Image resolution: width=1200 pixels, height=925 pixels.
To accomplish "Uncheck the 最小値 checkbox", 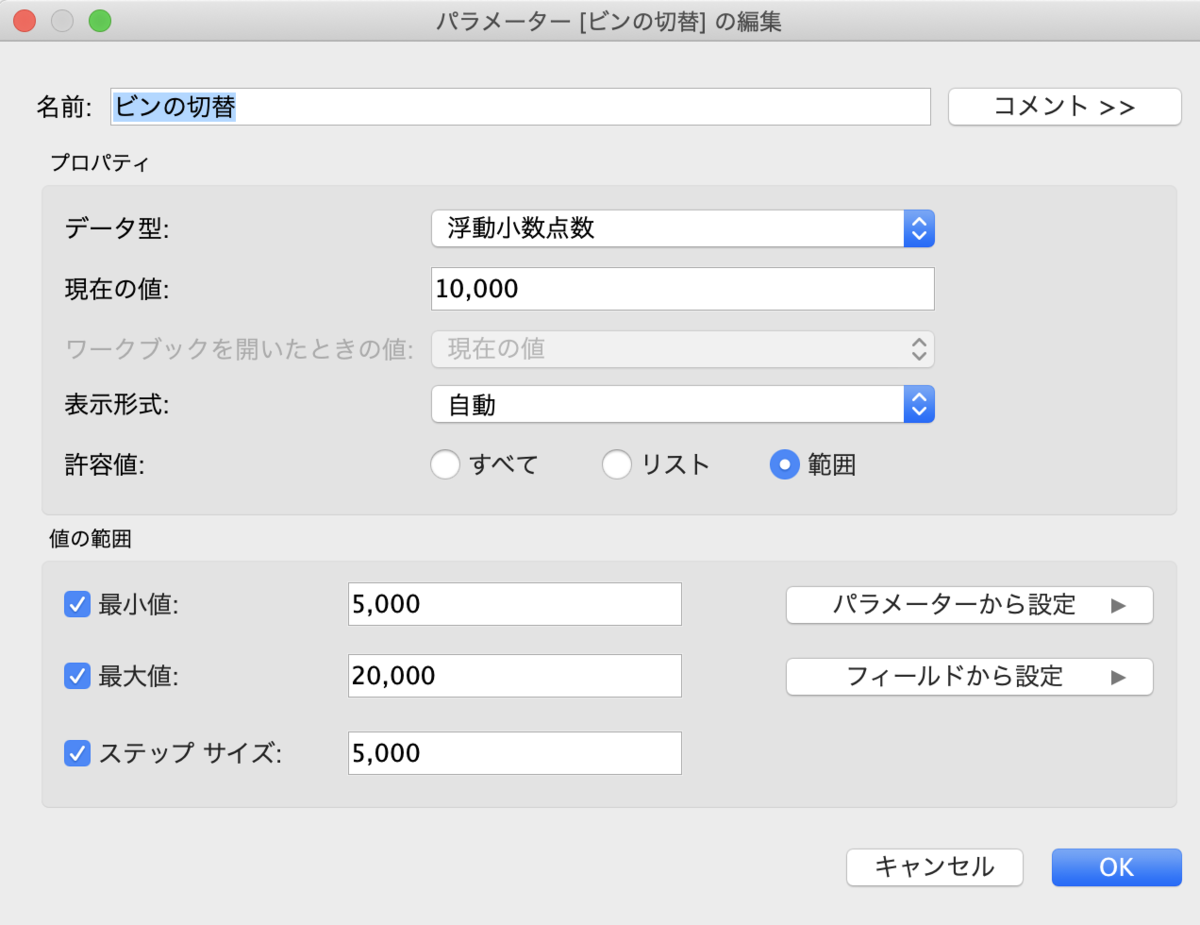I will tap(77, 604).
